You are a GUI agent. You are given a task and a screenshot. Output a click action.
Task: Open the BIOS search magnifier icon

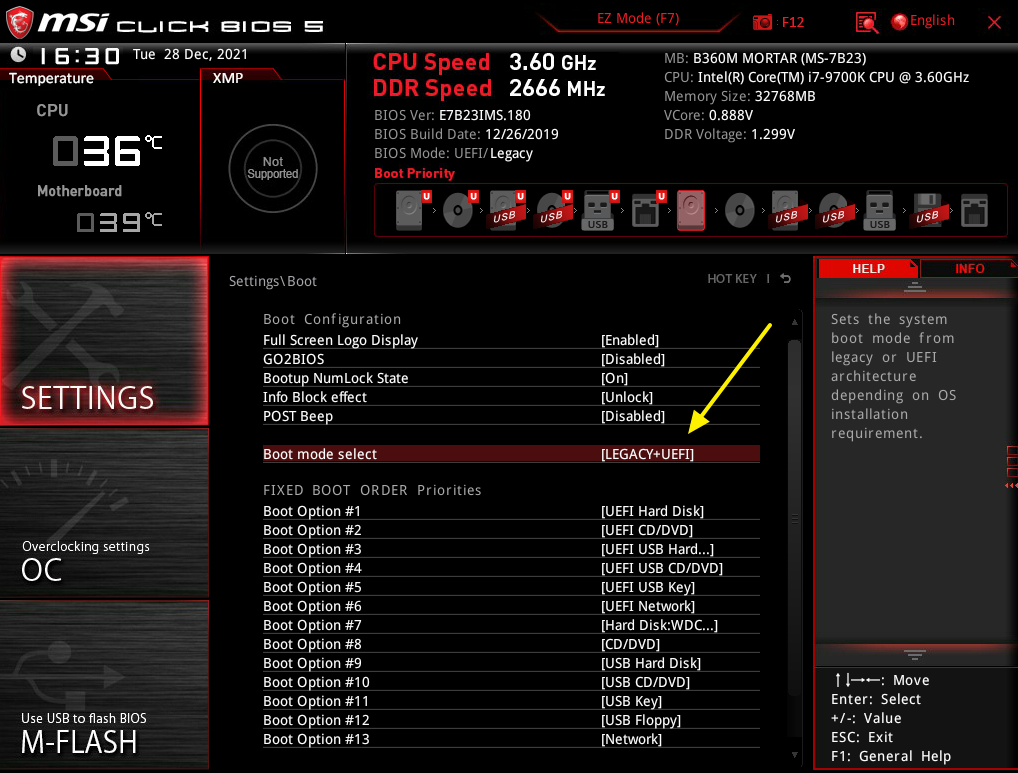click(867, 23)
